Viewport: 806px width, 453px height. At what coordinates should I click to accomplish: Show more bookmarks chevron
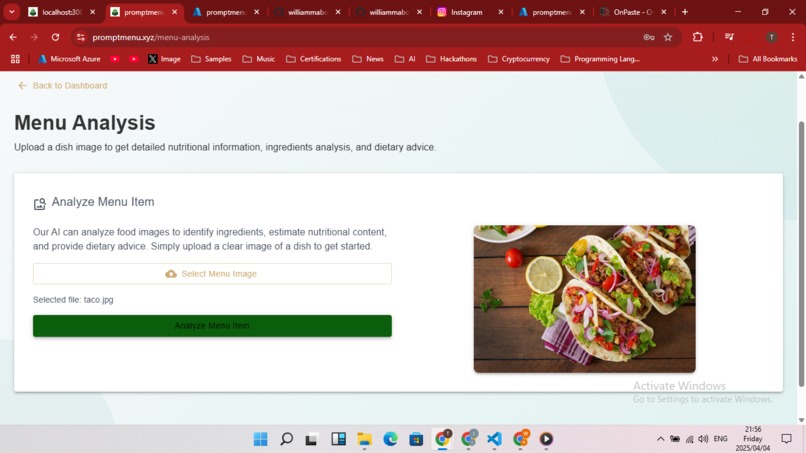tap(715, 59)
